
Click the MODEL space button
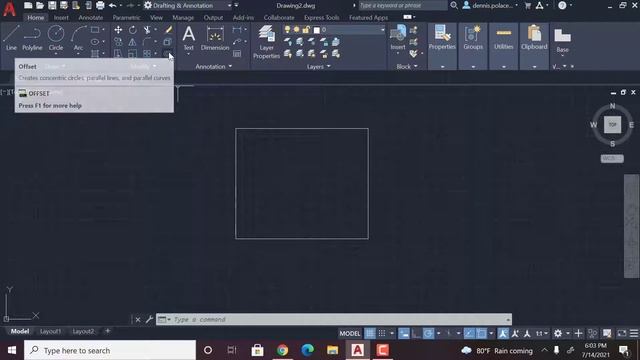coord(350,333)
